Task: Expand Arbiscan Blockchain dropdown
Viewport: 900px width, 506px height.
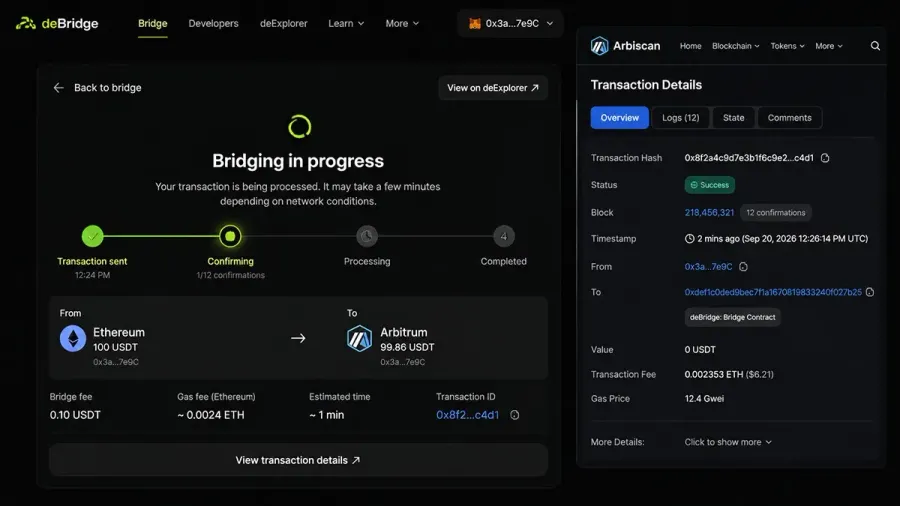Action: point(735,46)
